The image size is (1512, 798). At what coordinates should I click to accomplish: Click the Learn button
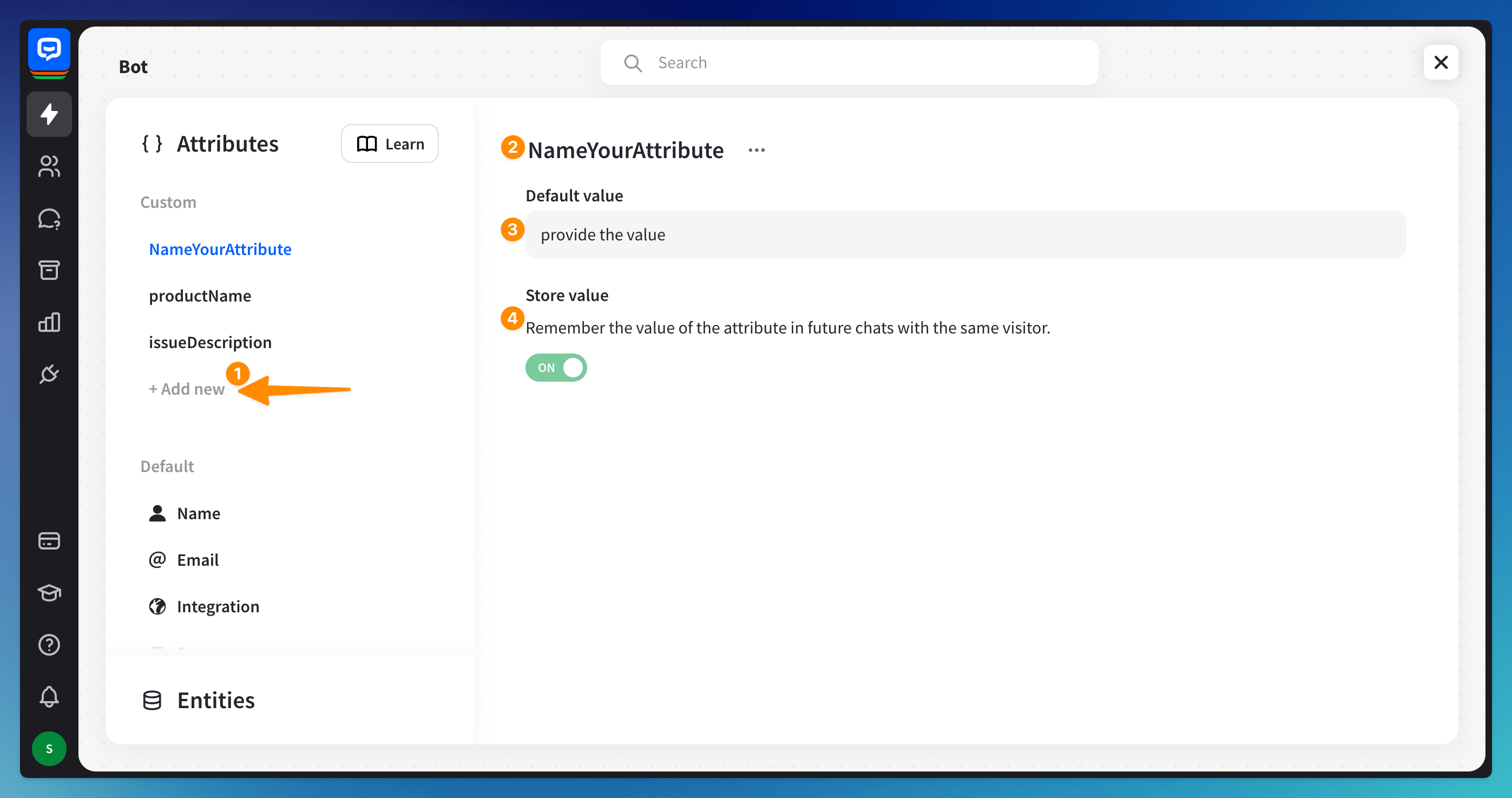389,144
